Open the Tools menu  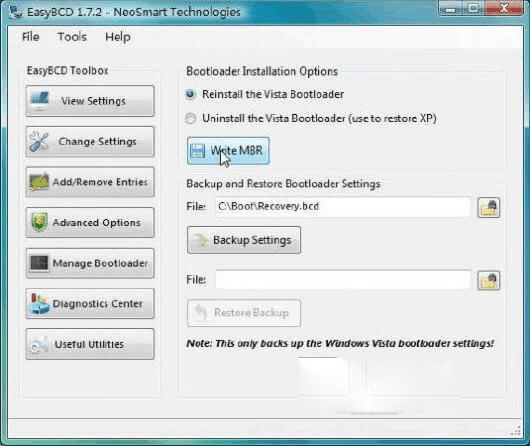[72, 37]
